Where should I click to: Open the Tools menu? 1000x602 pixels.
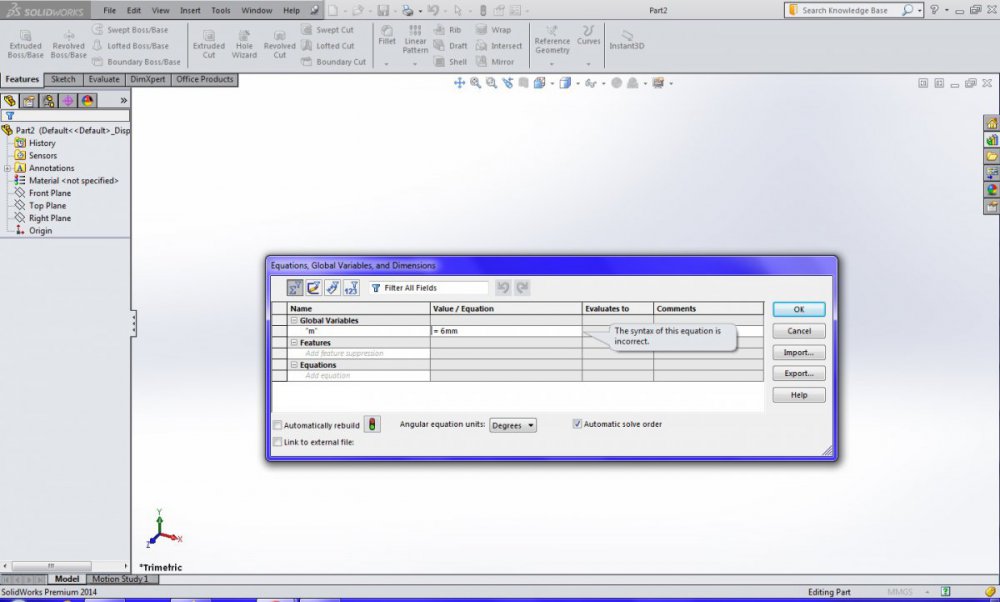(x=221, y=10)
